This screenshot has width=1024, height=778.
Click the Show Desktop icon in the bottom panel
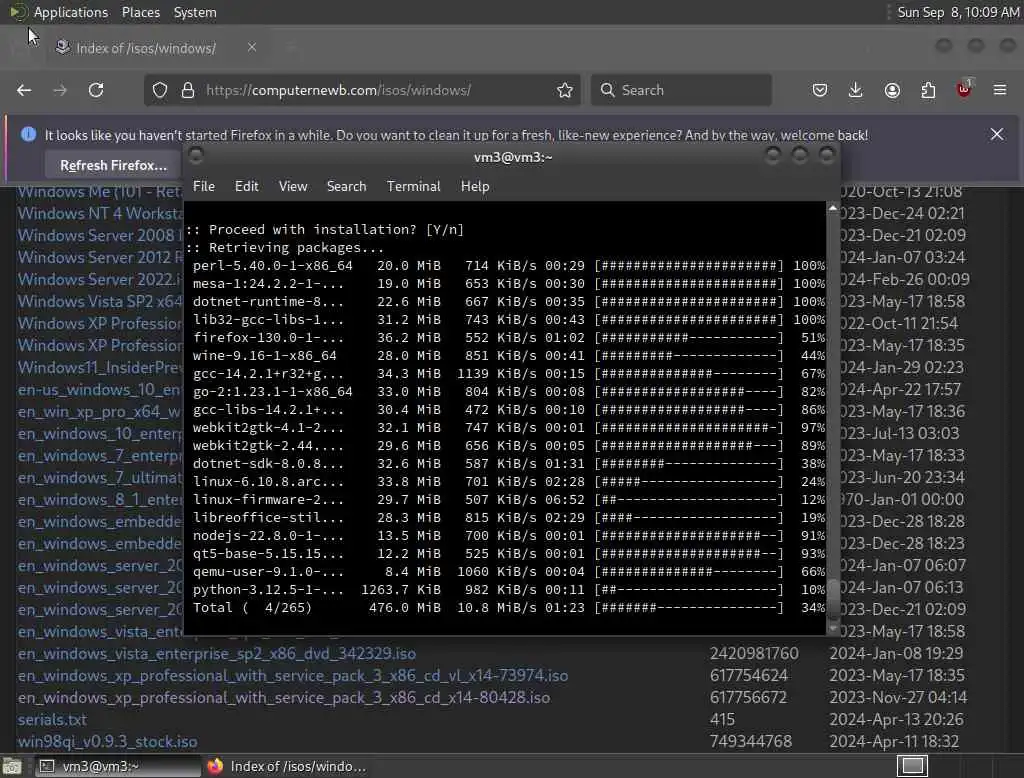(x=12, y=766)
